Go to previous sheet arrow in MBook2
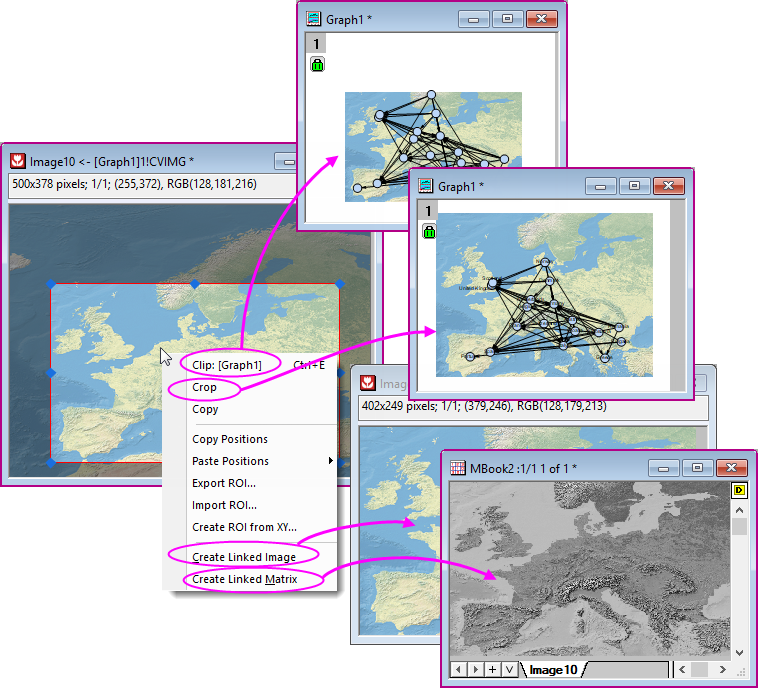 pos(458,669)
